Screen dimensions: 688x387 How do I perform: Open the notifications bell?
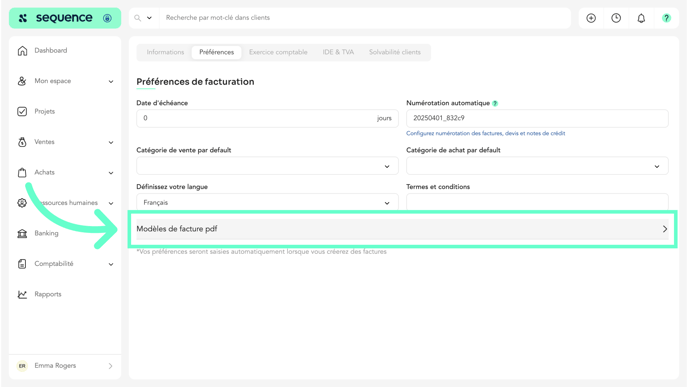(x=641, y=18)
